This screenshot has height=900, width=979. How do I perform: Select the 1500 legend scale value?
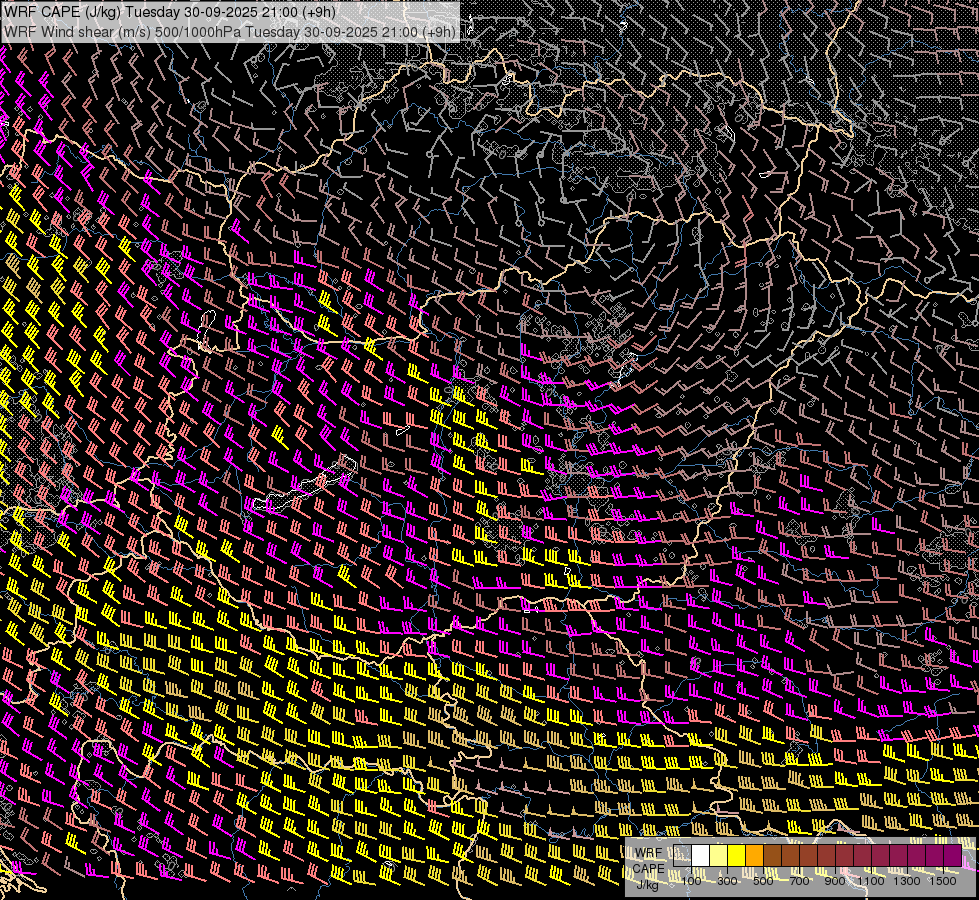point(943,881)
